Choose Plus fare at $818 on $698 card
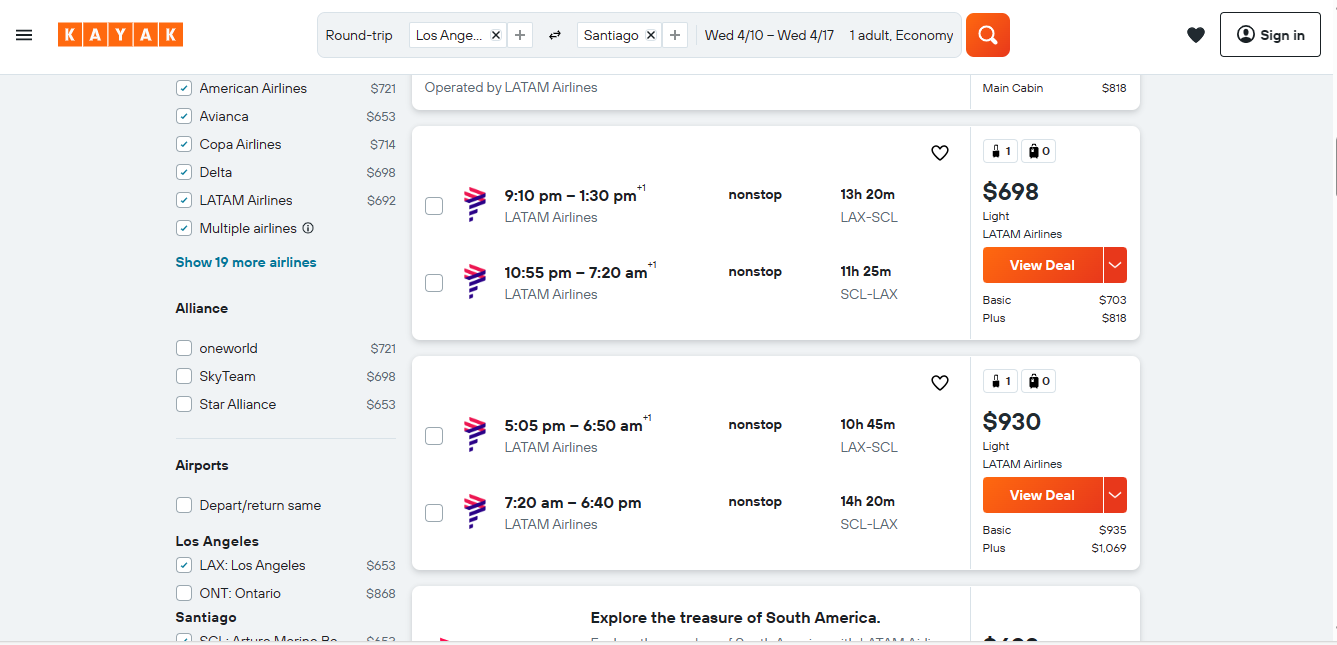This screenshot has height=645, width=1337. (1054, 318)
